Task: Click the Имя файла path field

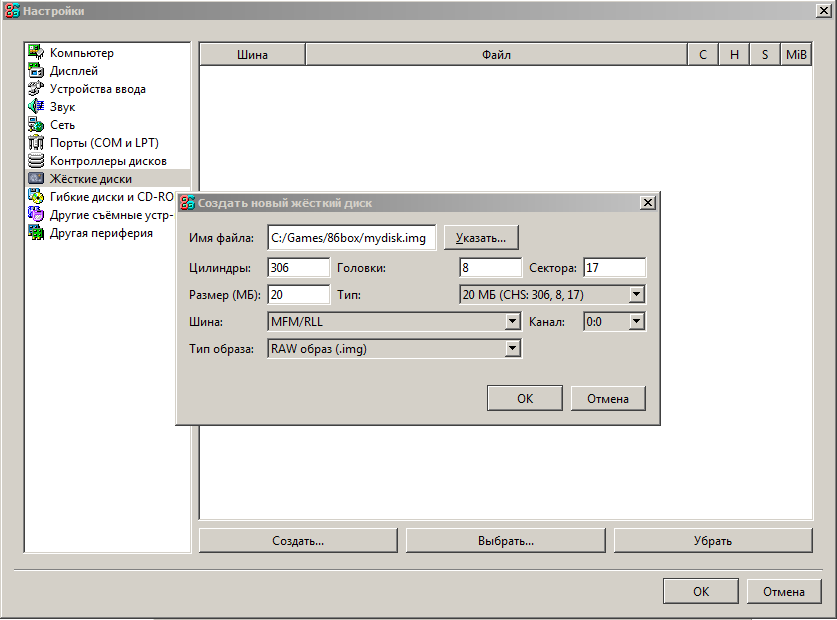Action: tap(351, 238)
